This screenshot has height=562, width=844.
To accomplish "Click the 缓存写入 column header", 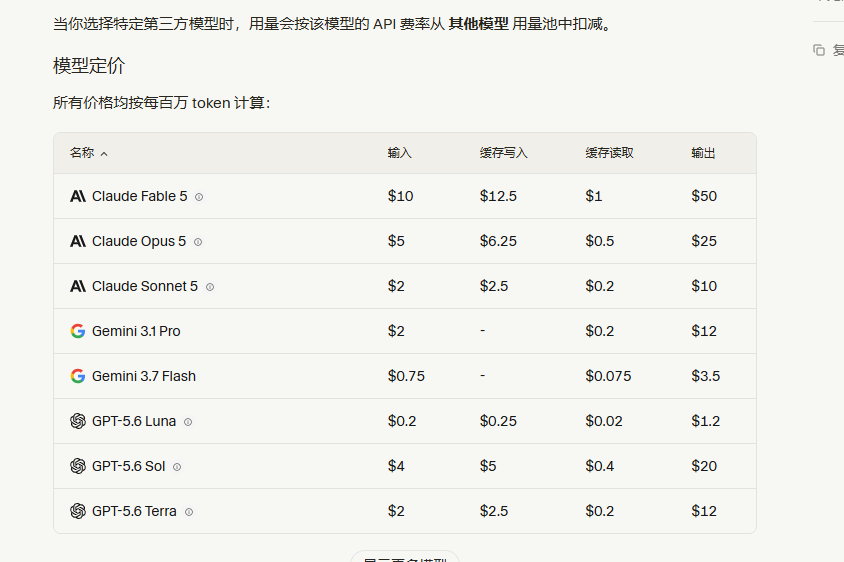I will [504, 153].
